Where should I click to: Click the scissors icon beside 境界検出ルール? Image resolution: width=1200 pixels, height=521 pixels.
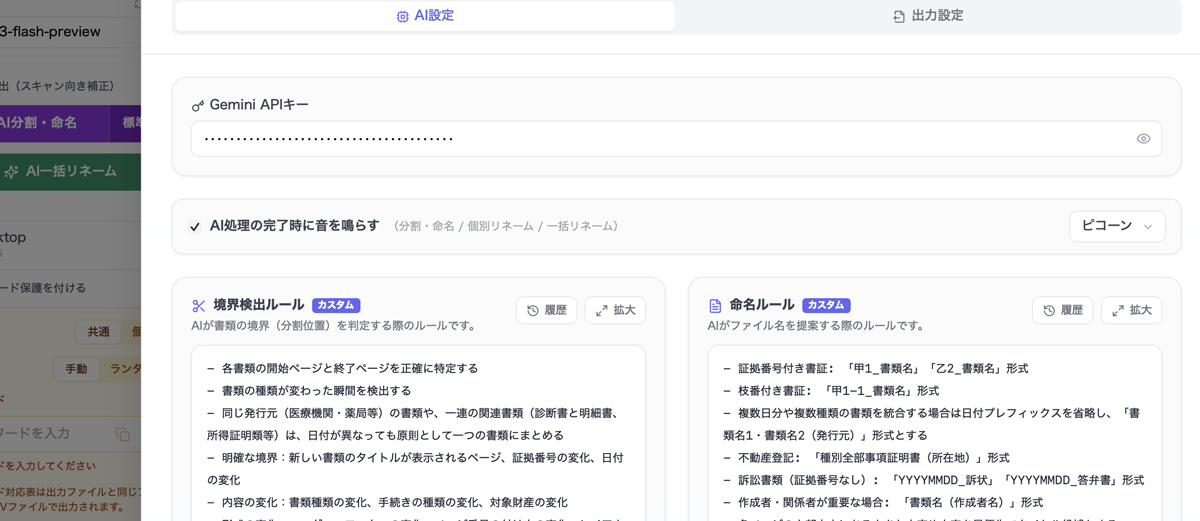(198, 306)
